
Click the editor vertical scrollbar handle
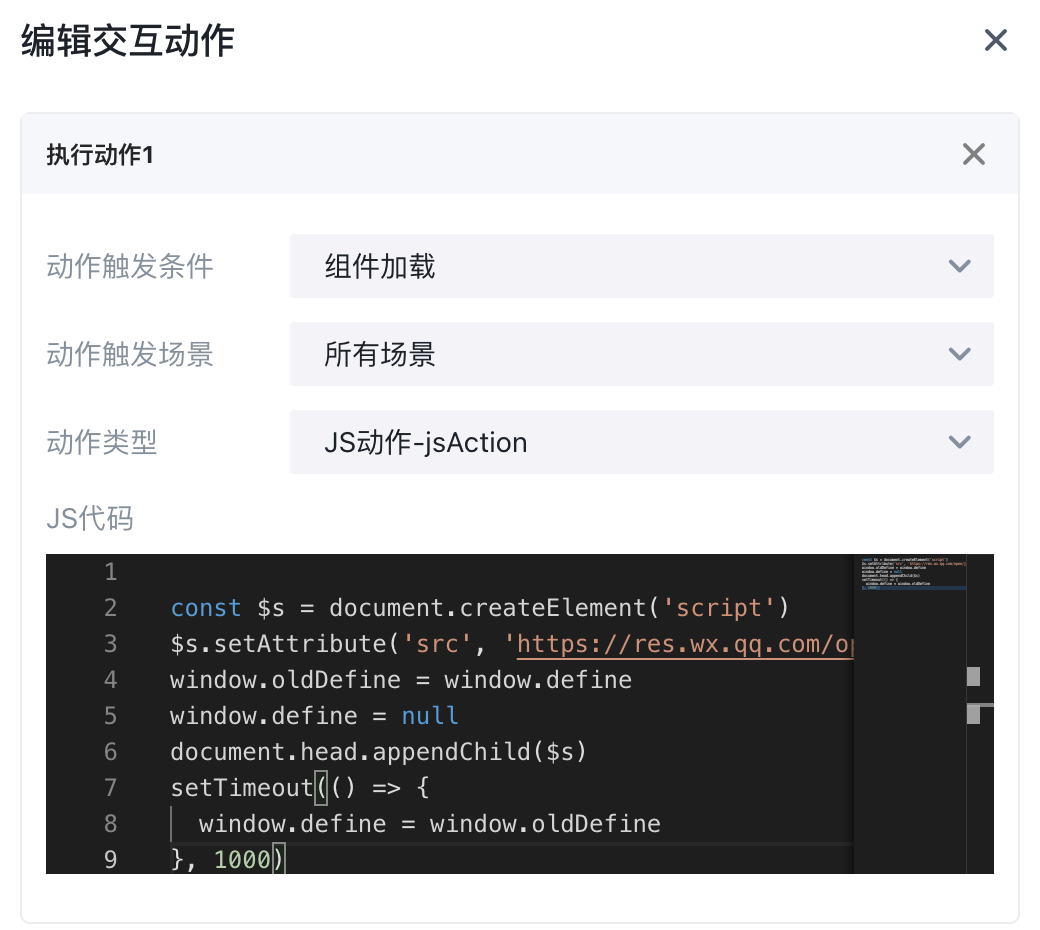tap(973, 677)
